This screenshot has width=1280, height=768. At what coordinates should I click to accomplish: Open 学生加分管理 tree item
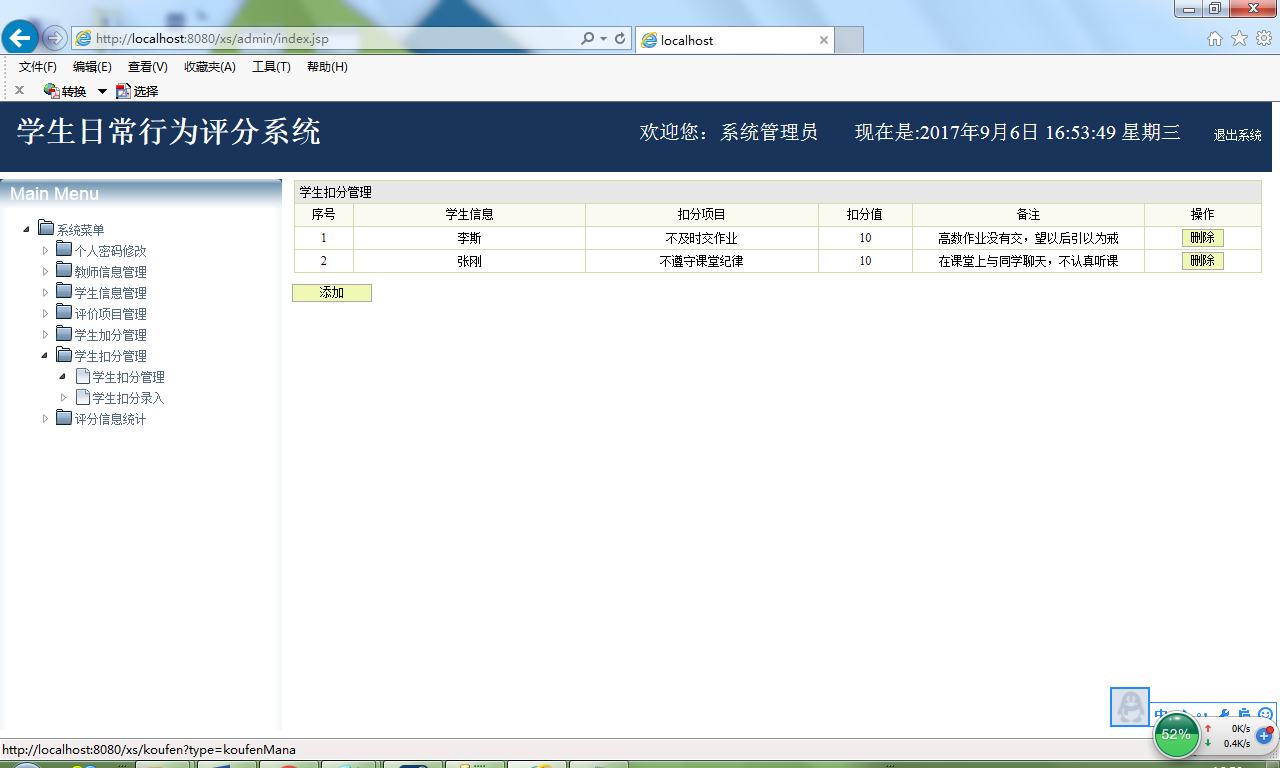pos(110,335)
